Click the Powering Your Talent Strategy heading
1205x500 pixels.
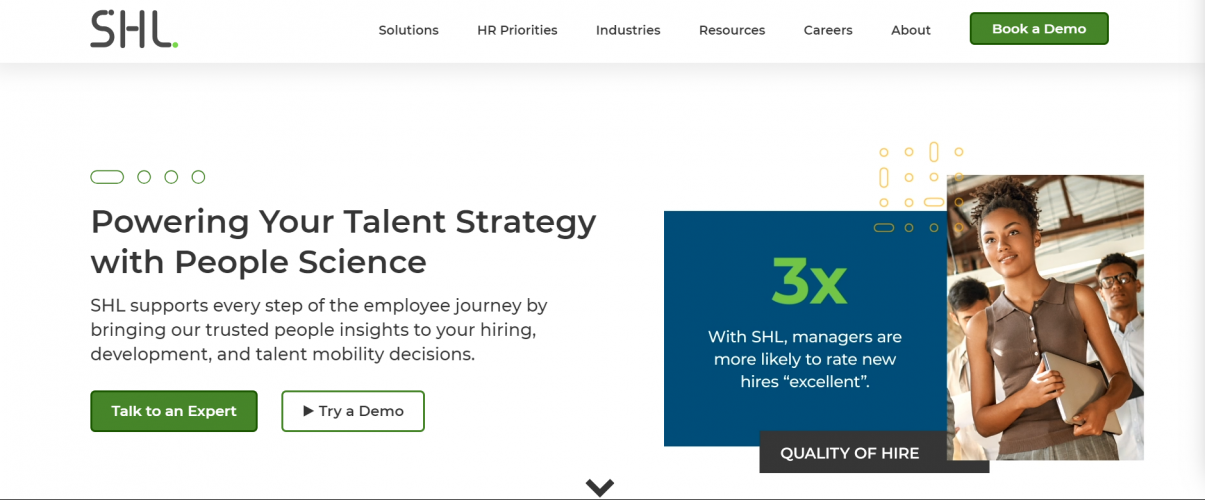tap(343, 241)
